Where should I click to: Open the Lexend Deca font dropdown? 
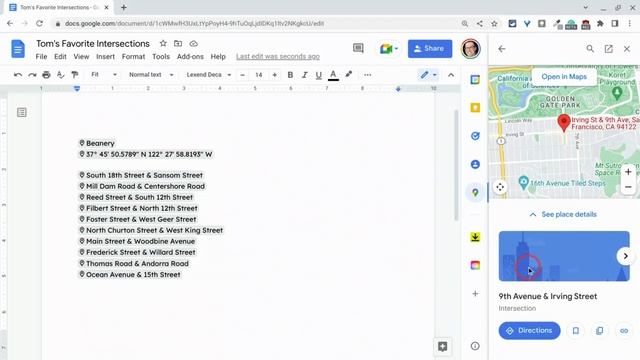(x=209, y=75)
